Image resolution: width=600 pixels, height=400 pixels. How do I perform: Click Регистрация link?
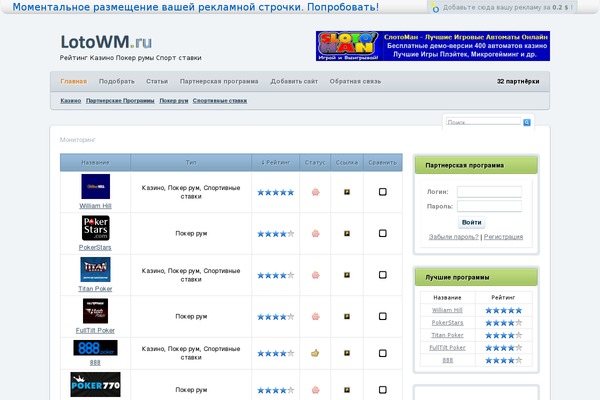(x=503, y=237)
